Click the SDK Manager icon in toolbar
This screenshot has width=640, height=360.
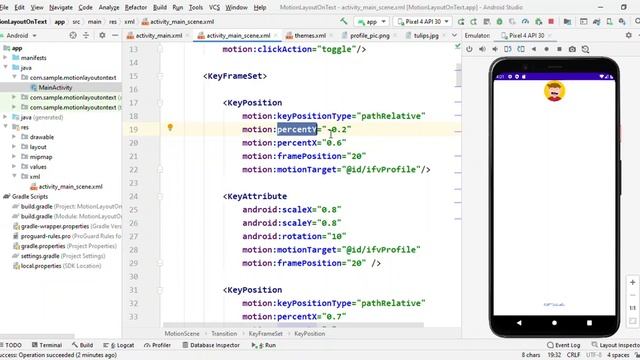click(622, 22)
